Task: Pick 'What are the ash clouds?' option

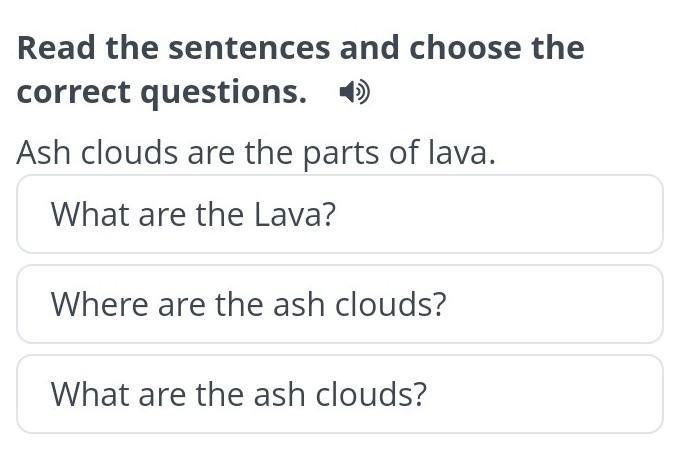Action: tap(340, 394)
